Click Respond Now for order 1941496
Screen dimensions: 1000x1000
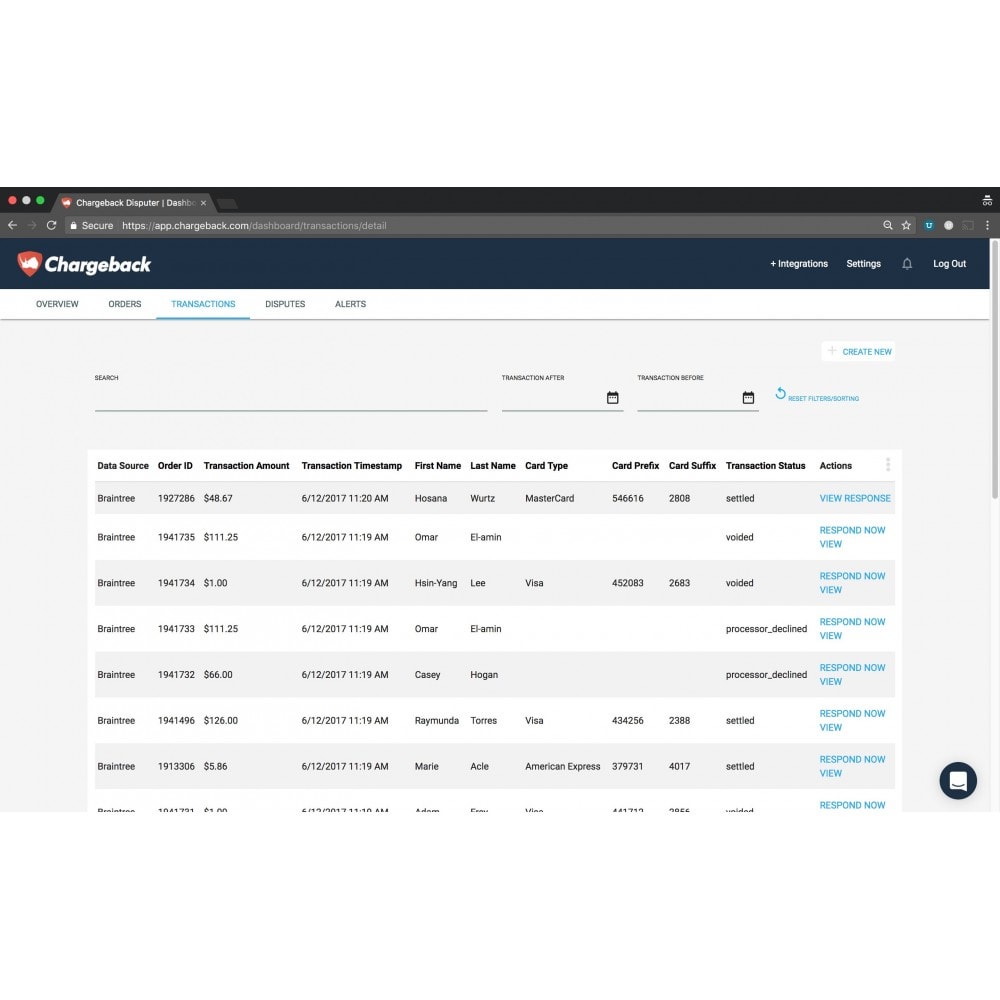[851, 714]
